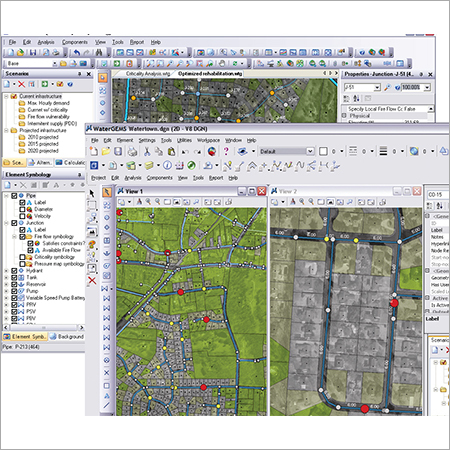This screenshot has height=450, width=450.
Task: Click the Reservoir layout tool in the vertical toolbar
Action: [107, 253]
